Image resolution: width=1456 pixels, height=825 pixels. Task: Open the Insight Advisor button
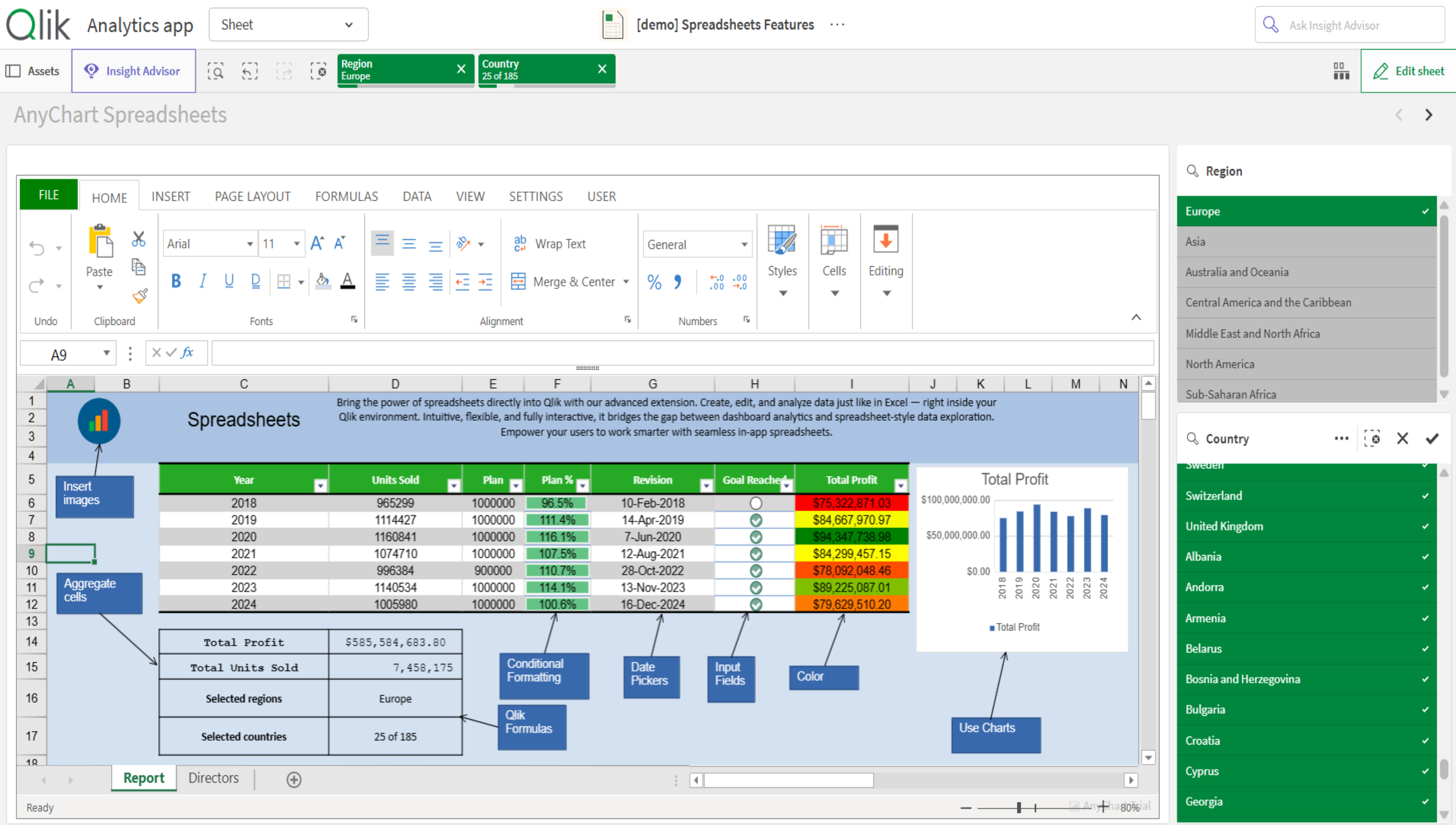tap(133, 71)
